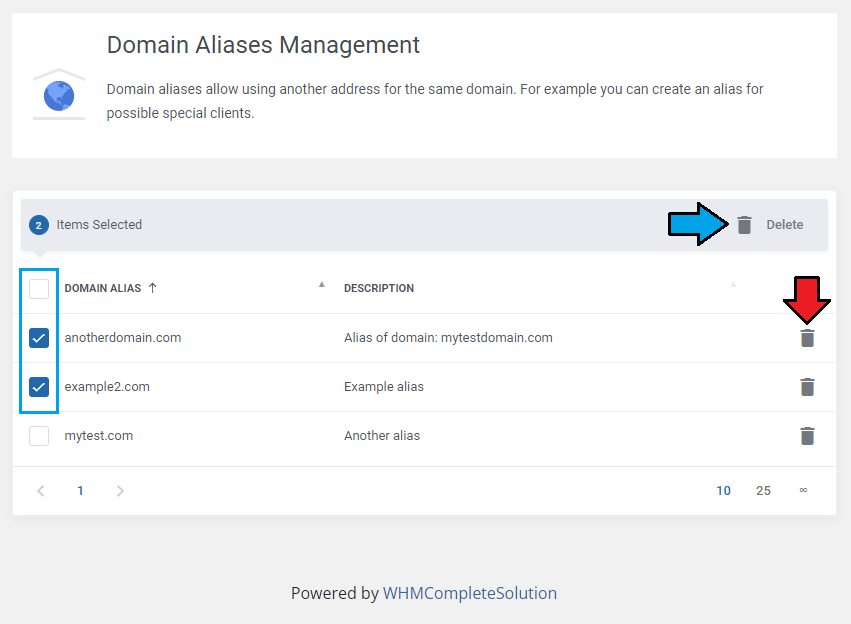
Task: Click the anotherdomain.com alias name
Action: tap(123, 338)
